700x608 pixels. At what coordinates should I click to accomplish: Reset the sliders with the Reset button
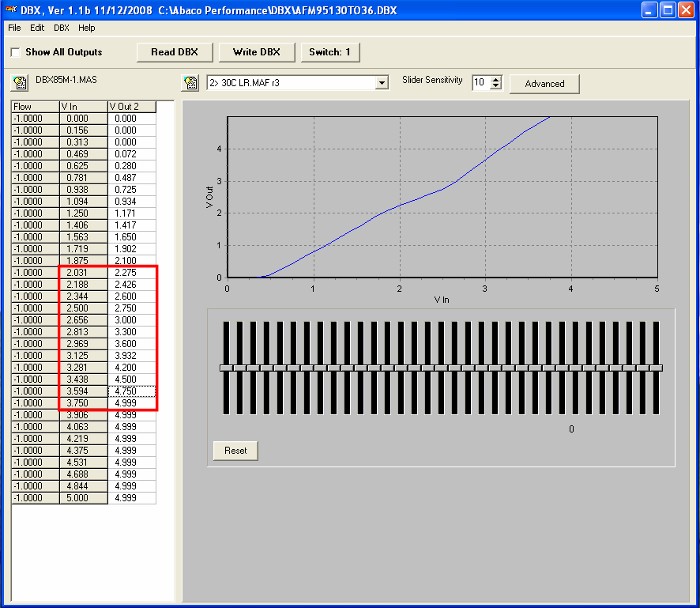pos(235,451)
